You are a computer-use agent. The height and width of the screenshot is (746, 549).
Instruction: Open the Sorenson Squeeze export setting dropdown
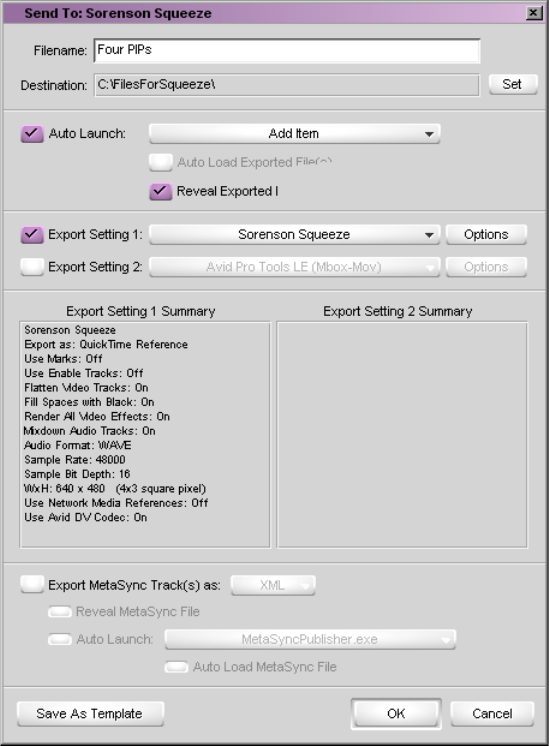[294, 235]
